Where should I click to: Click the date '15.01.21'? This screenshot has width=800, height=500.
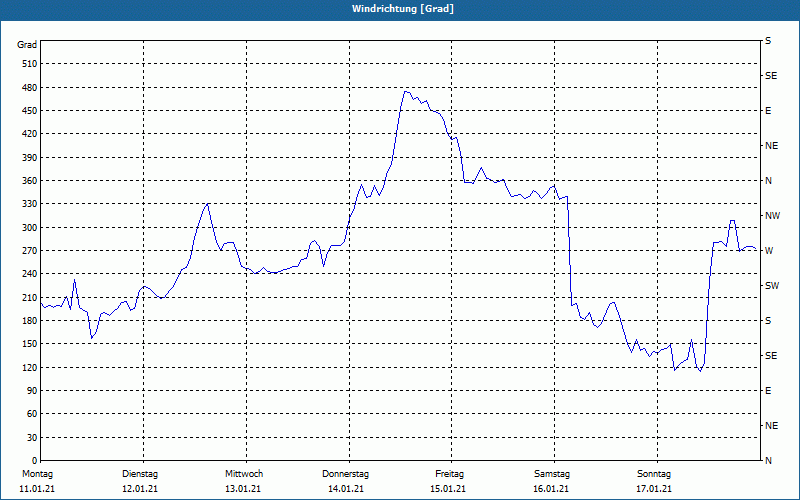(448, 489)
